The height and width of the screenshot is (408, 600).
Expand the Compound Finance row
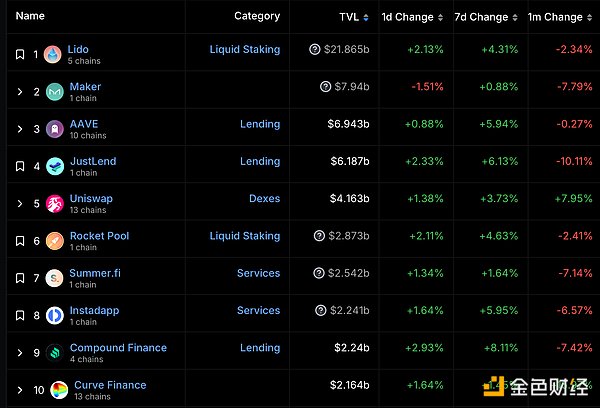pyautogui.click(x=19, y=352)
